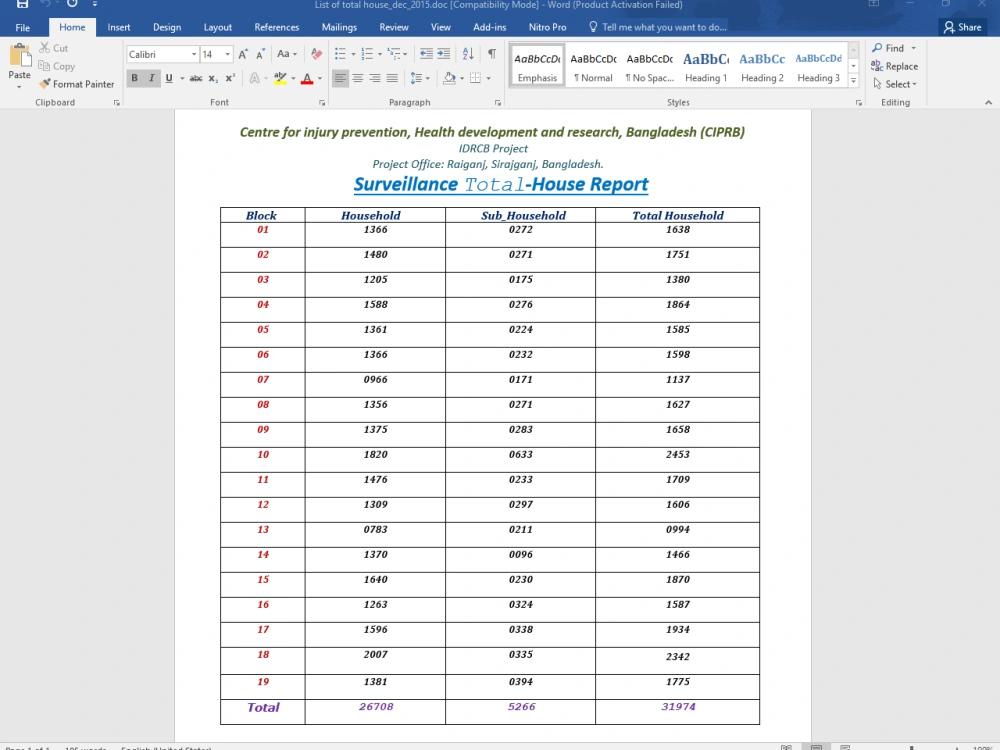Open the font size 14 dropdown
Image resolution: width=1000 pixels, height=750 pixels.
click(228, 55)
